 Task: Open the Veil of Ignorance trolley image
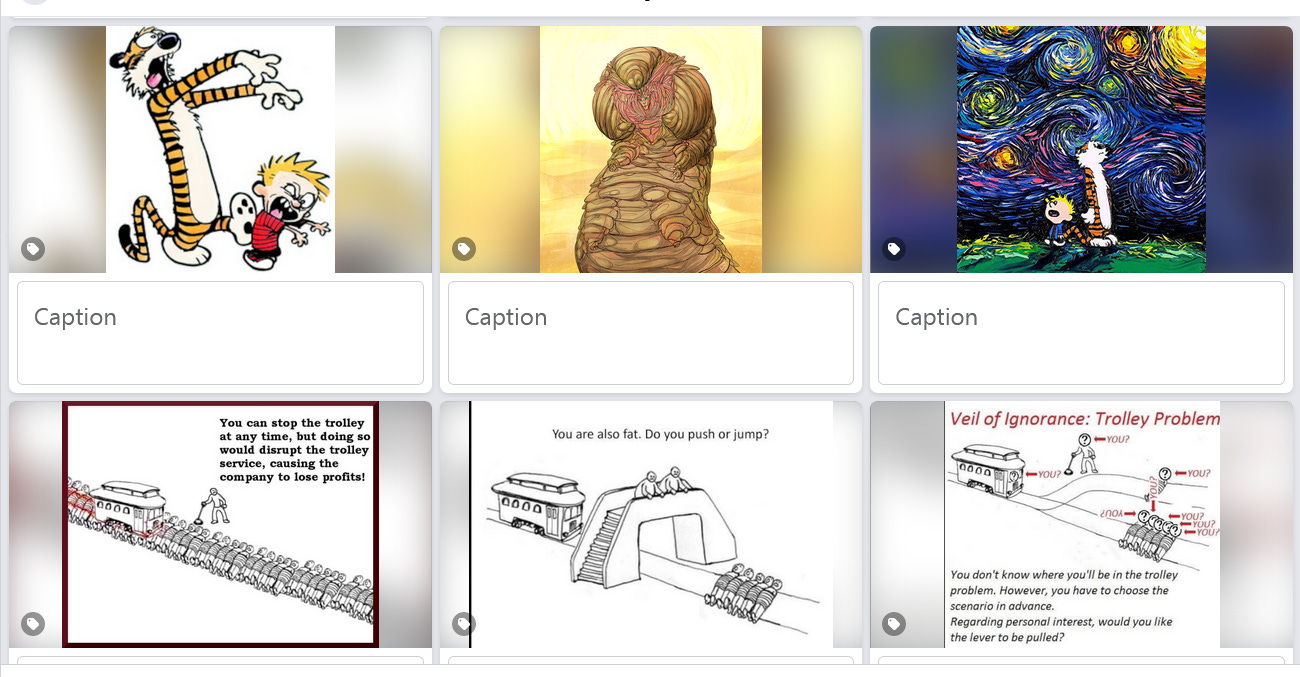(x=1081, y=524)
